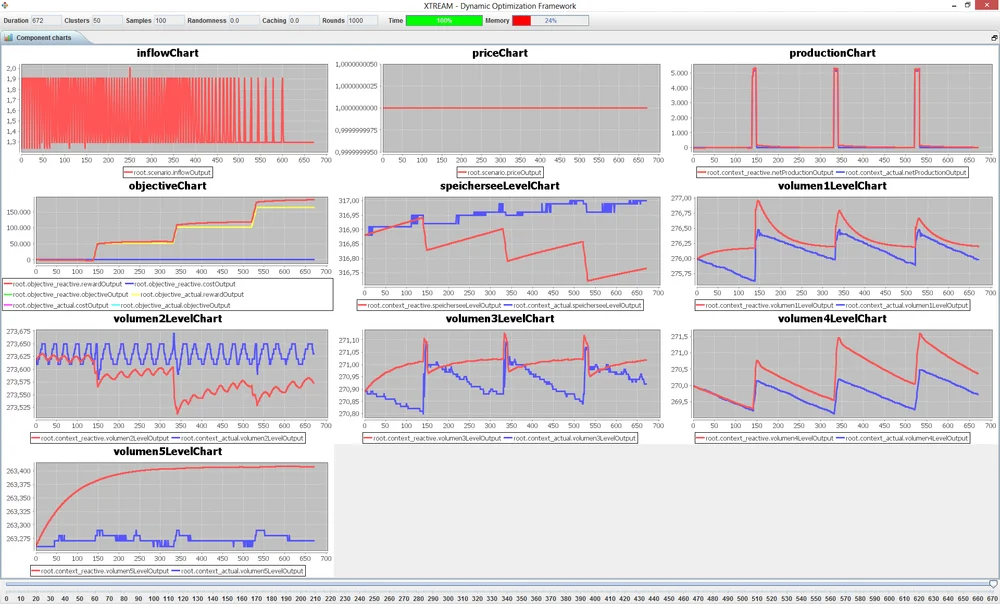This screenshot has width=1000, height=604.
Task: Click the chart icon on Component charts tab
Action: tap(8, 38)
